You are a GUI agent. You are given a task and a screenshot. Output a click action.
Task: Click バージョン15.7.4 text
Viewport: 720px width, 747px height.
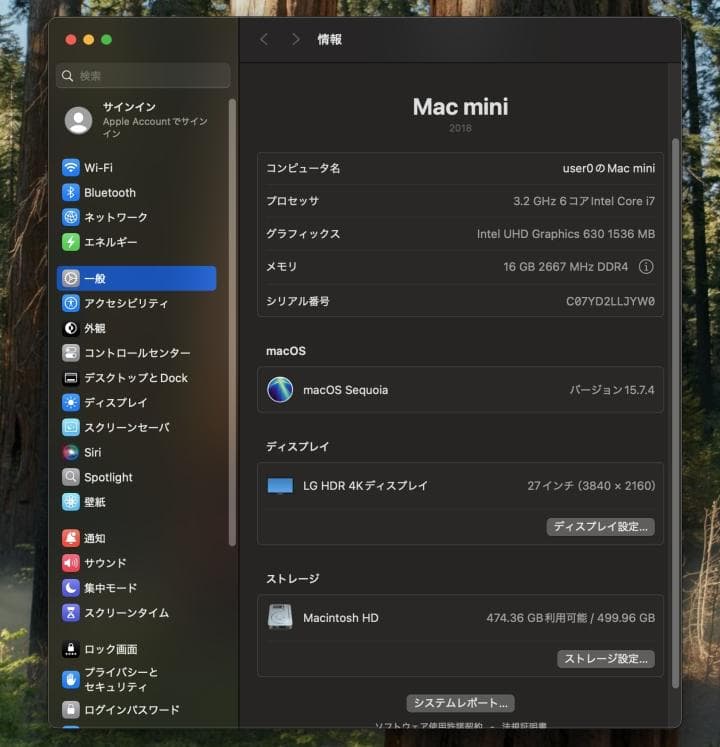pyautogui.click(x=612, y=390)
